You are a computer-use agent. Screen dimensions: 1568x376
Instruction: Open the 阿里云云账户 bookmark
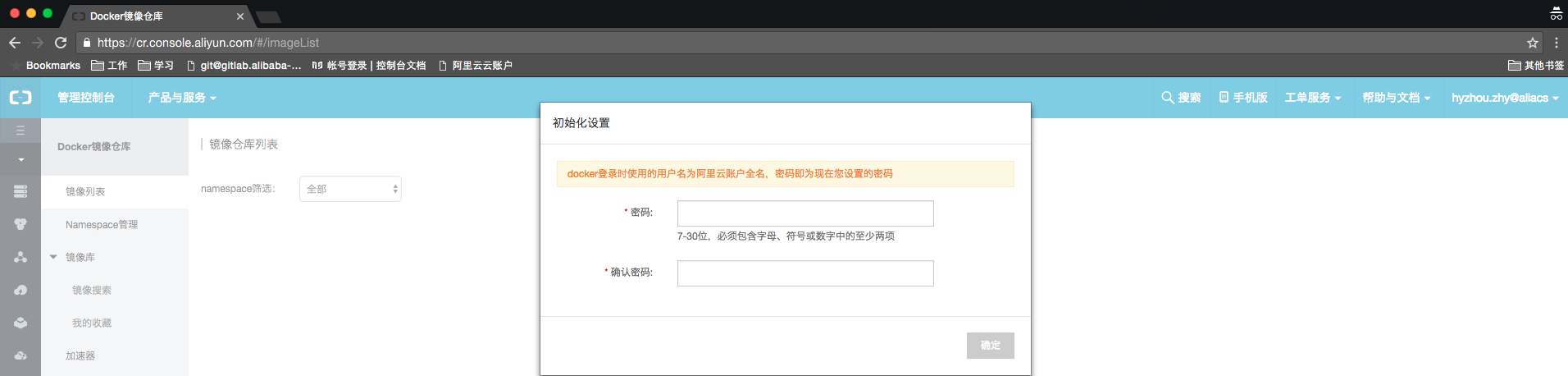click(x=476, y=66)
